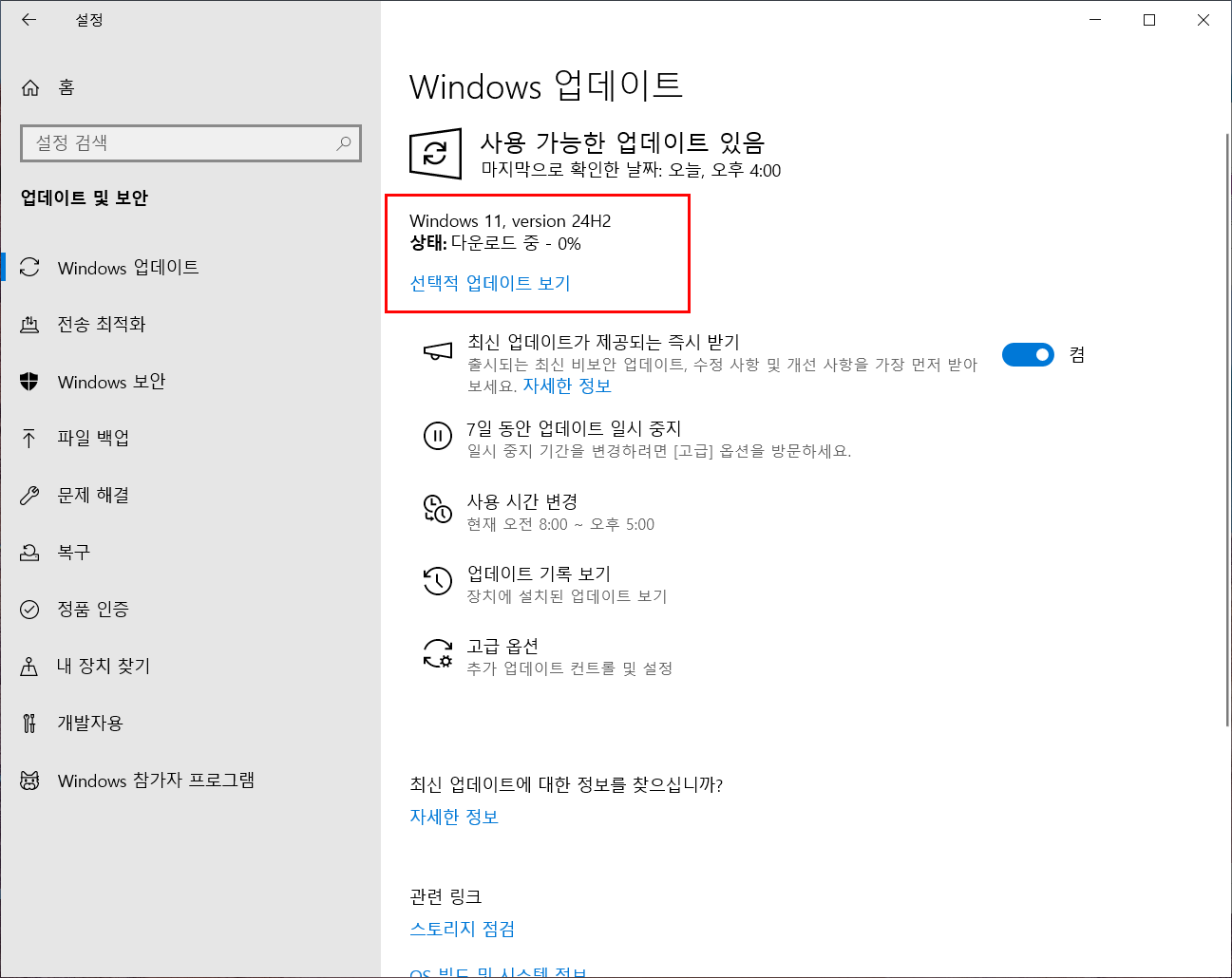Go back with the arrow icon
Viewport: 1232px width, 978px height.
pyautogui.click(x=29, y=19)
